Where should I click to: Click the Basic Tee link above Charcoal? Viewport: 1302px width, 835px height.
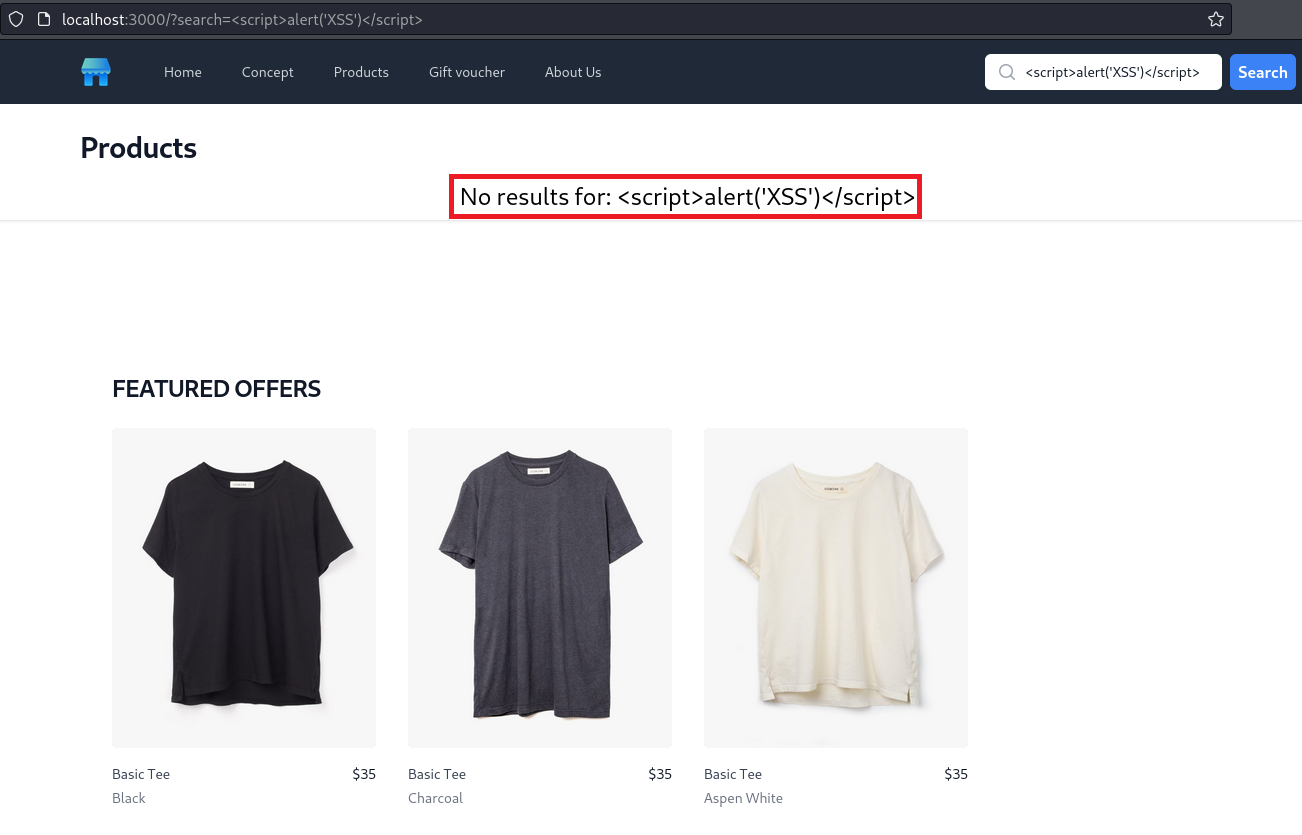(x=437, y=774)
